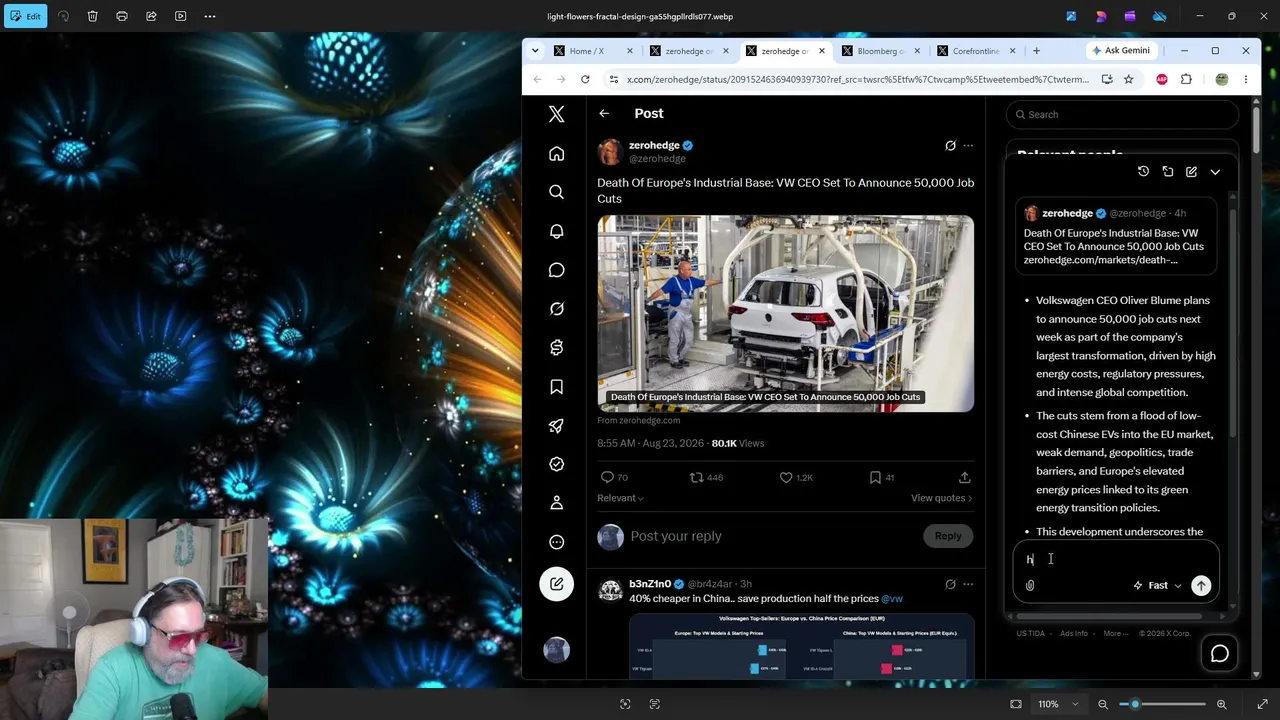Share the zerohedge post

[964, 478]
